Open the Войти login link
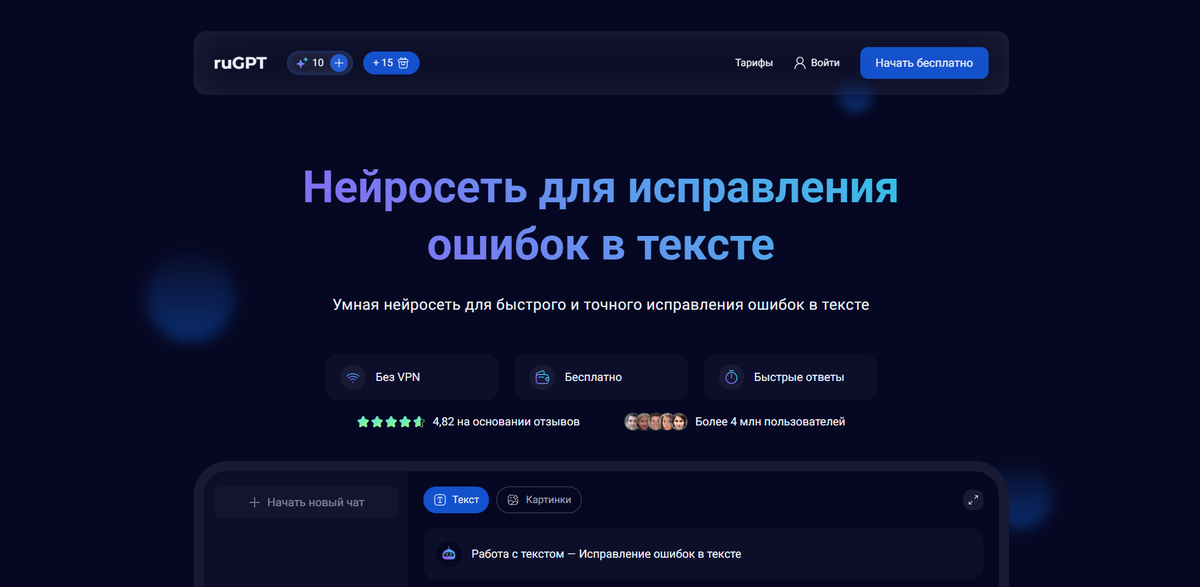The image size is (1200, 587). pos(825,63)
